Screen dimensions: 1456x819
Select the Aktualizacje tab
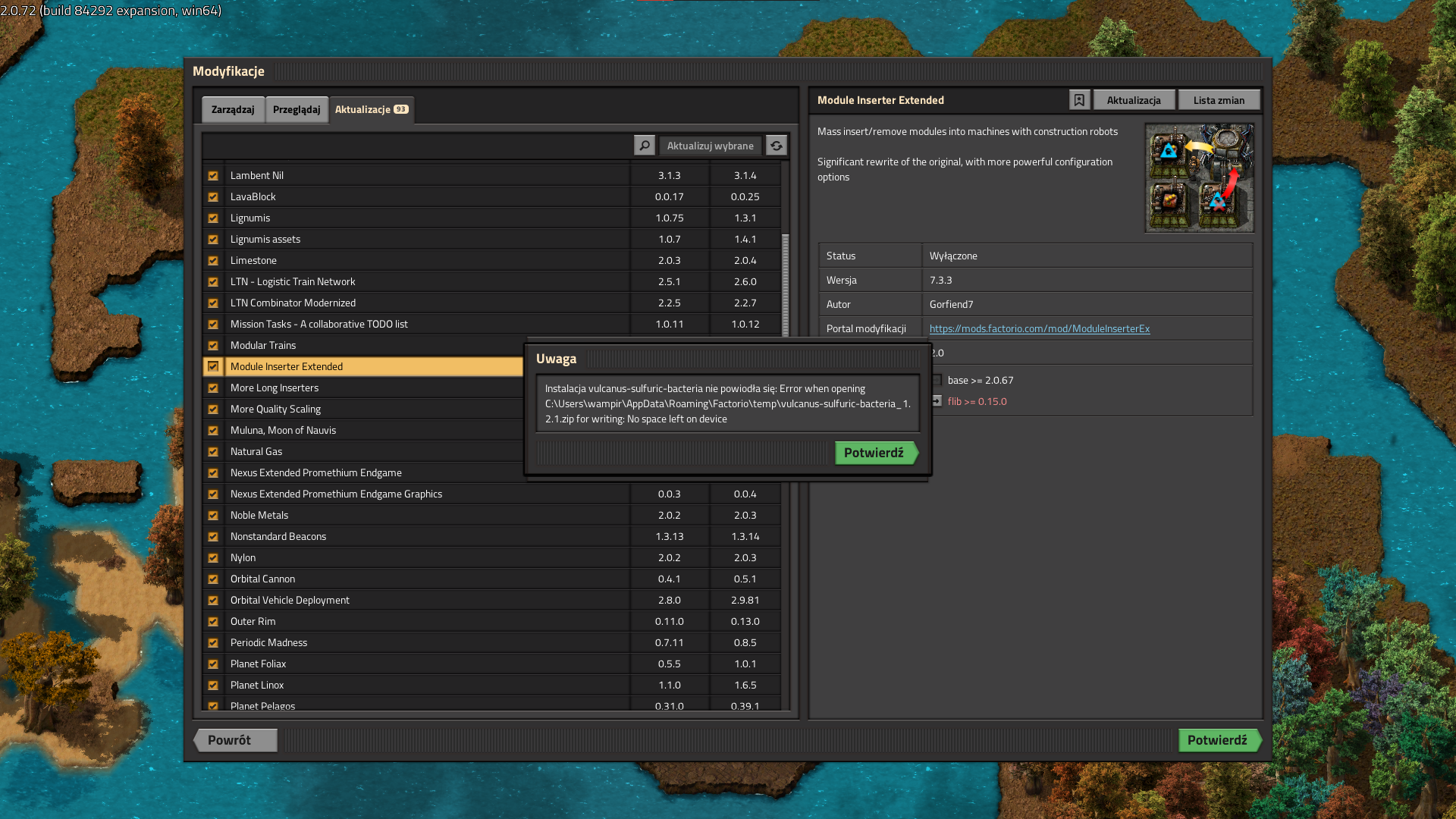point(371,109)
